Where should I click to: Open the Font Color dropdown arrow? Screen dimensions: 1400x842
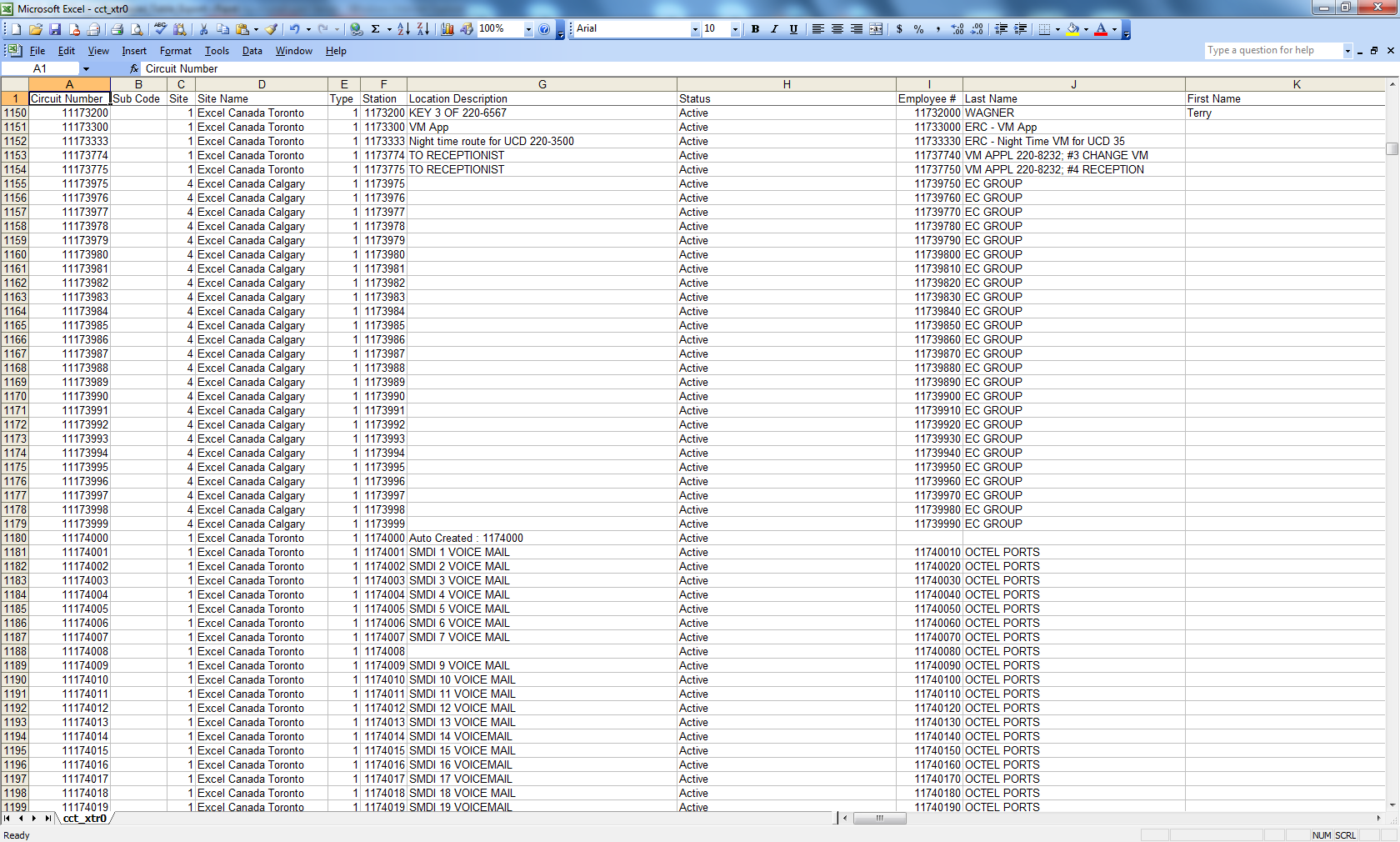(x=1114, y=29)
